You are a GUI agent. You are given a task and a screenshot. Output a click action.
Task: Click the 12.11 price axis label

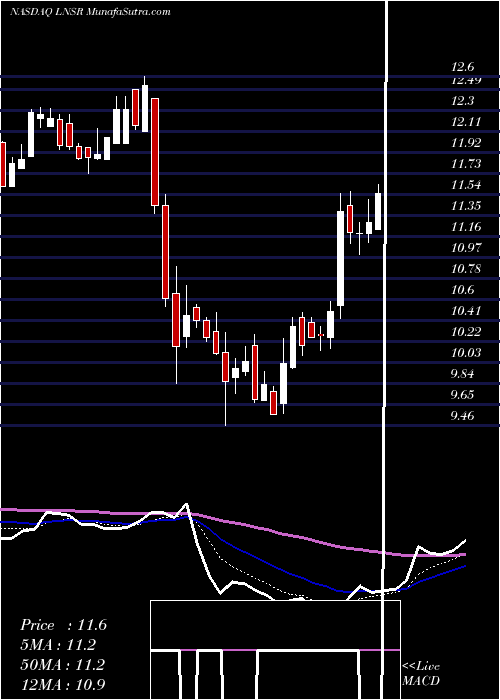(x=465, y=122)
